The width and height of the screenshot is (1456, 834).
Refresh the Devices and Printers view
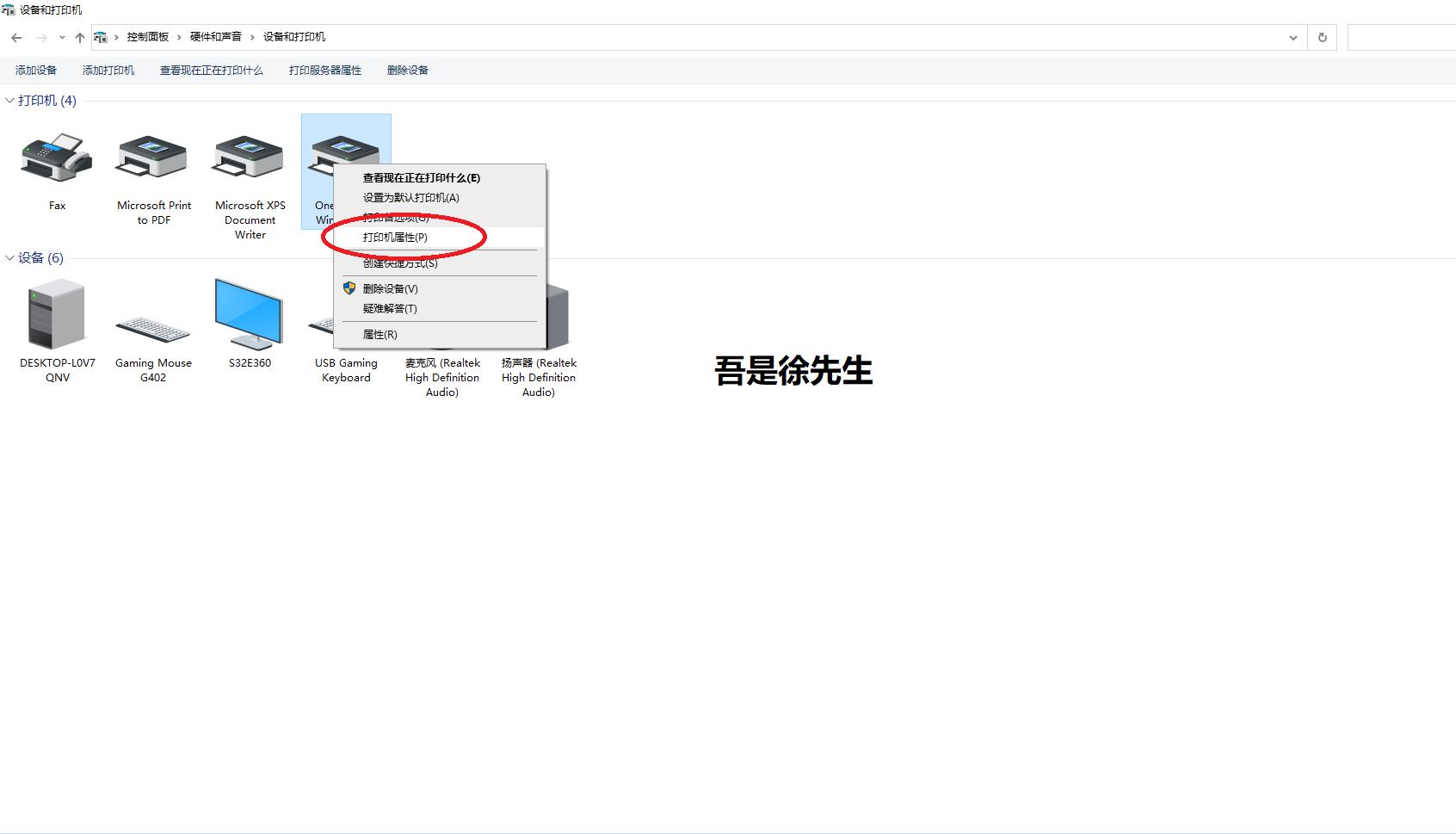tap(1322, 37)
